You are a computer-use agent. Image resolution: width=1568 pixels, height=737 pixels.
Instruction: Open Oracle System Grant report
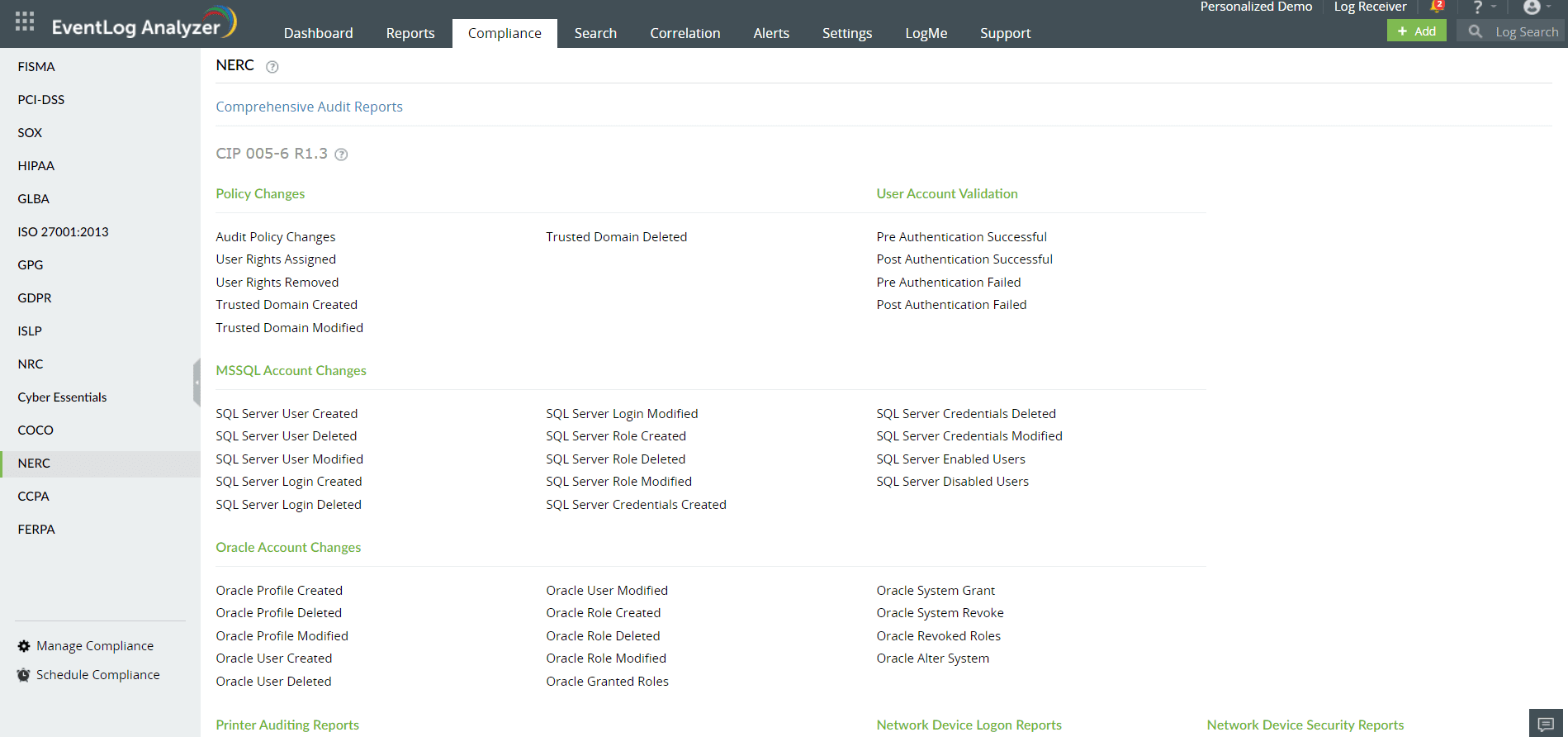[x=936, y=591]
